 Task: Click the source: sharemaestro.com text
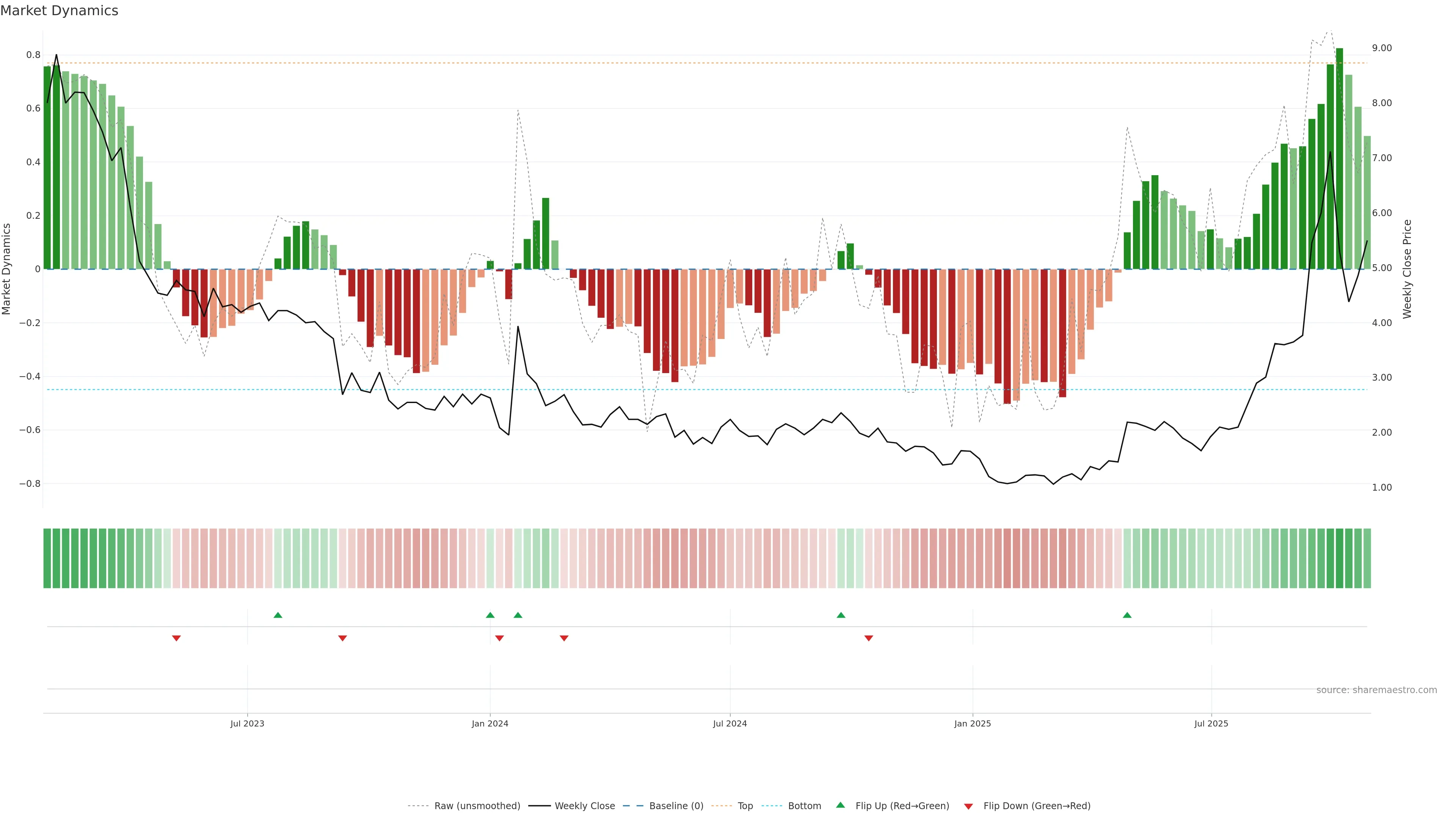[1376, 690]
